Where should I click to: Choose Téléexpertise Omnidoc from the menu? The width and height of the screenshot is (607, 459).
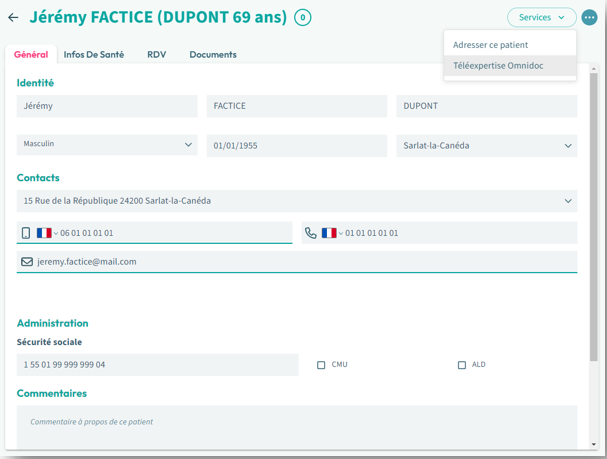coord(498,66)
